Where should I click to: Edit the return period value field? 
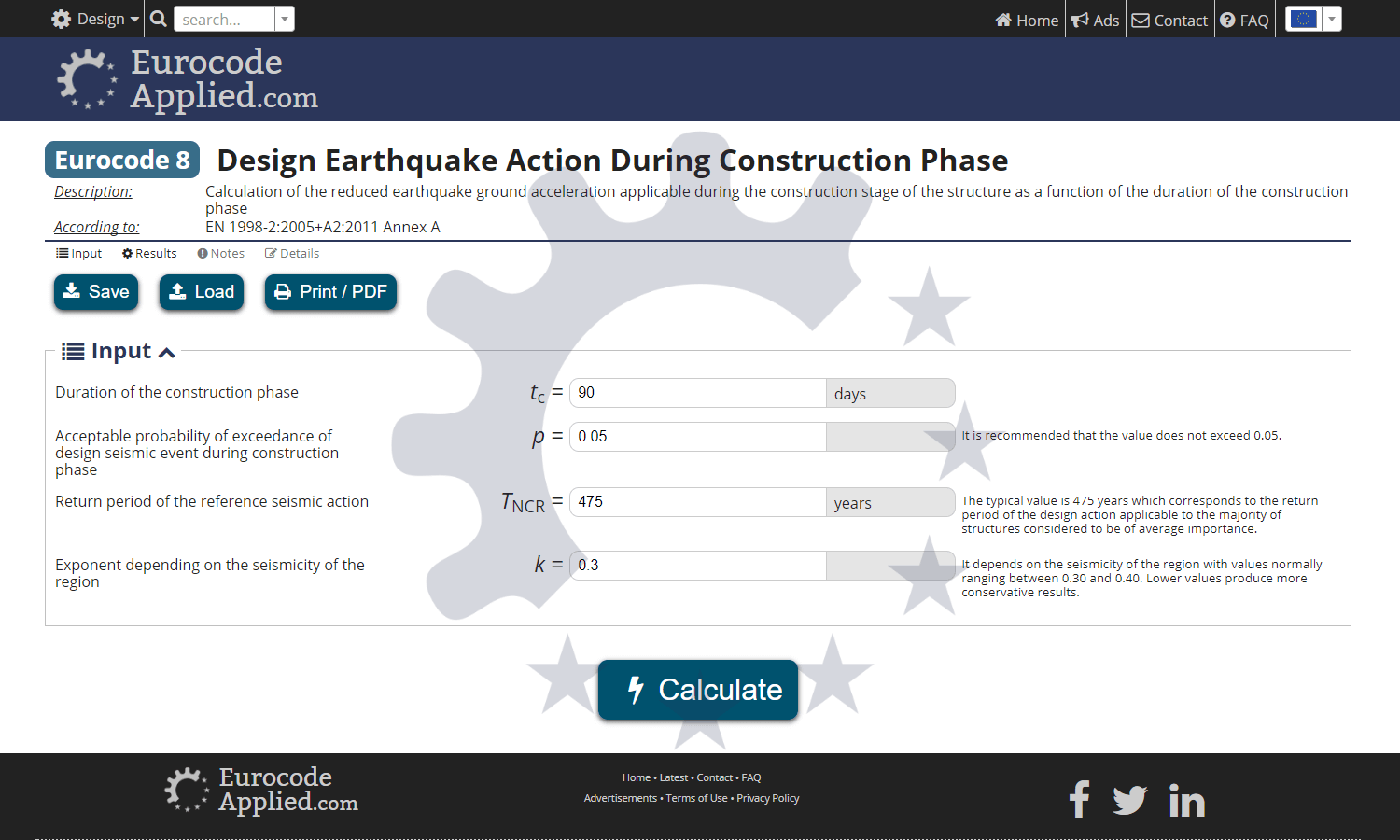pos(697,501)
